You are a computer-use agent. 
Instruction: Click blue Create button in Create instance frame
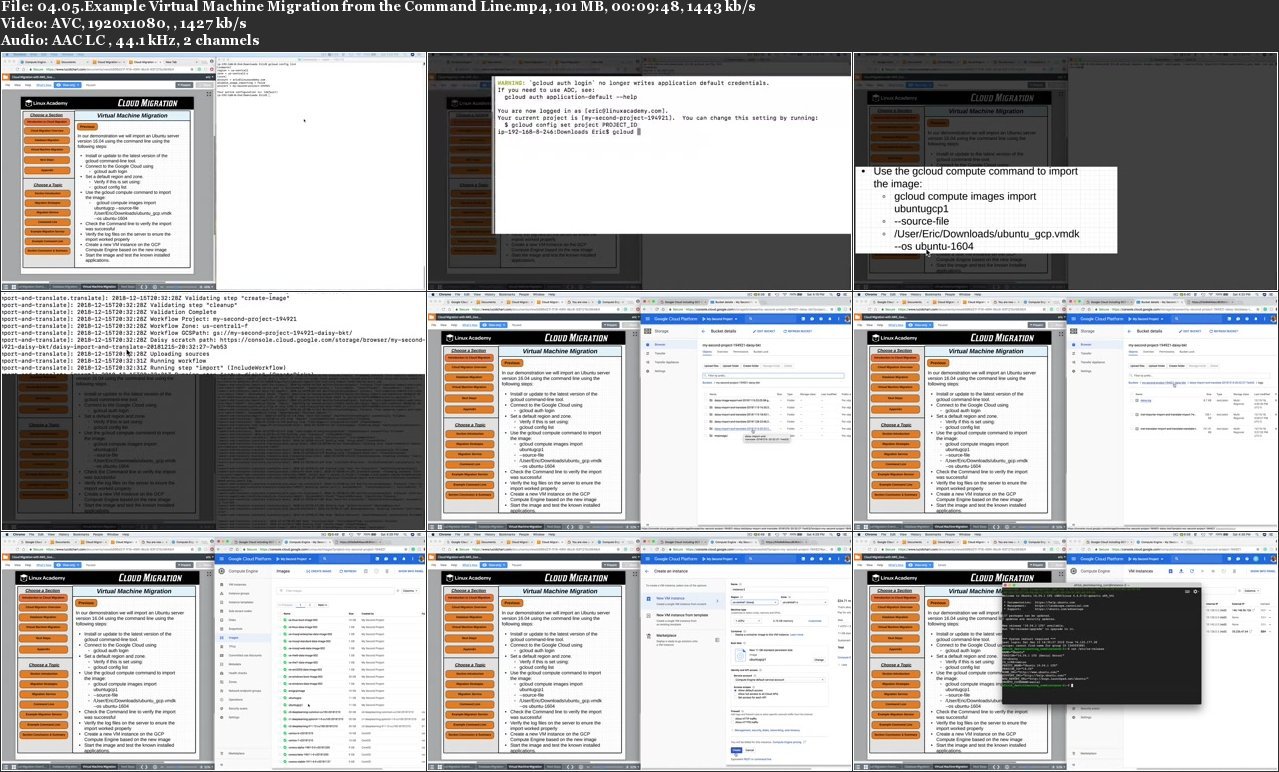[x=736, y=750]
